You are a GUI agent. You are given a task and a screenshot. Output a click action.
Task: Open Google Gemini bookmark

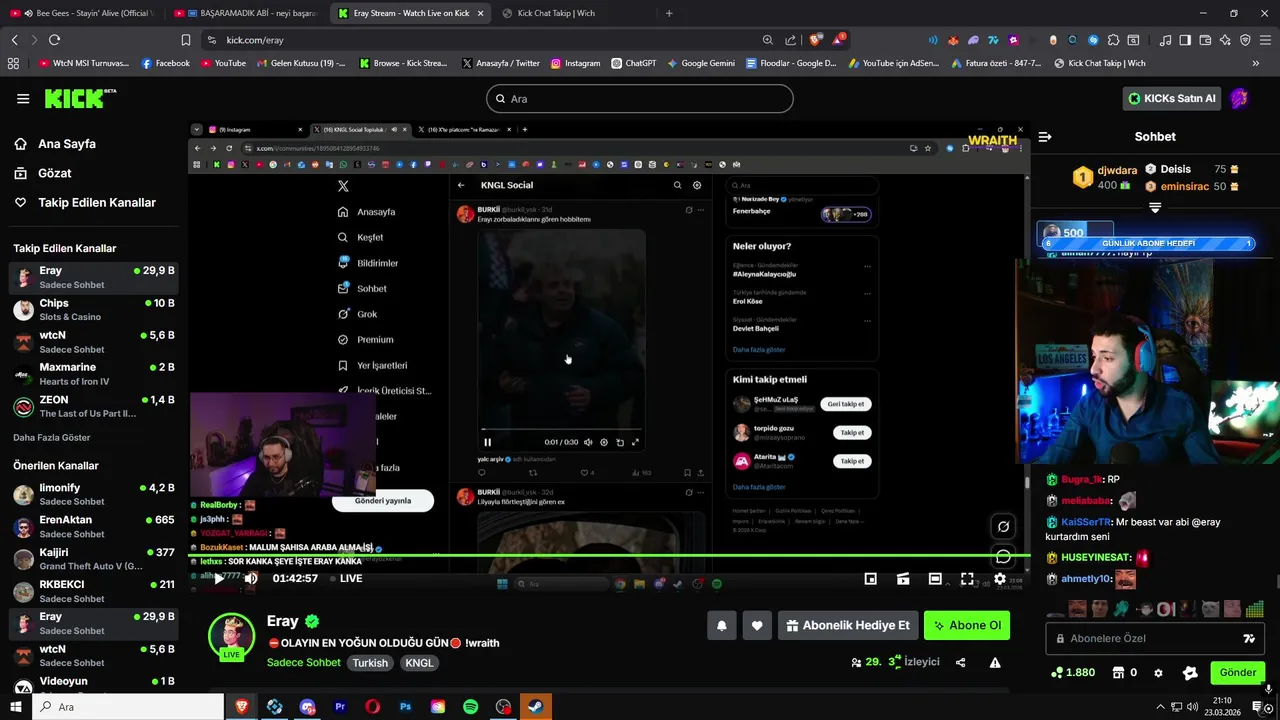700,63
